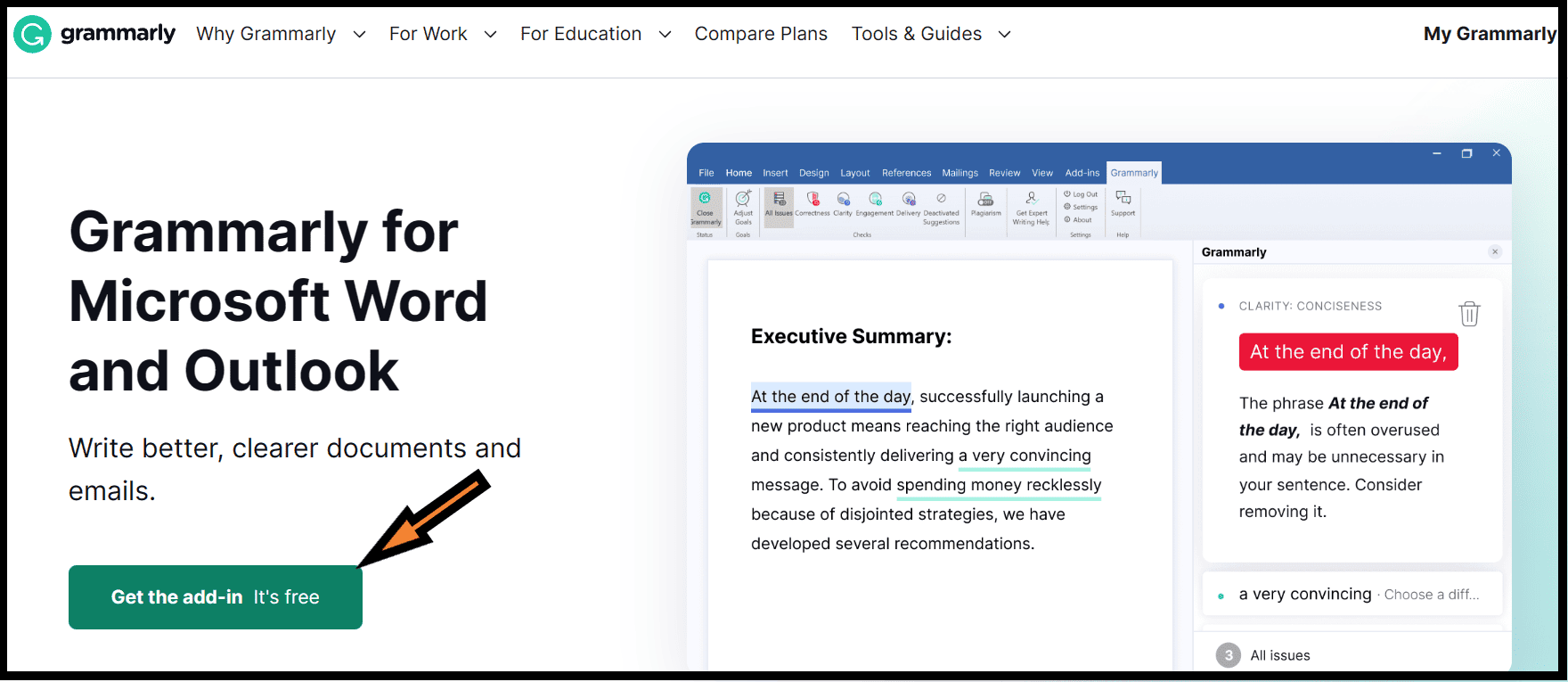The width and height of the screenshot is (1568, 682).
Task: Expand the 'a very convincing' suggestion card
Action: point(1352,595)
